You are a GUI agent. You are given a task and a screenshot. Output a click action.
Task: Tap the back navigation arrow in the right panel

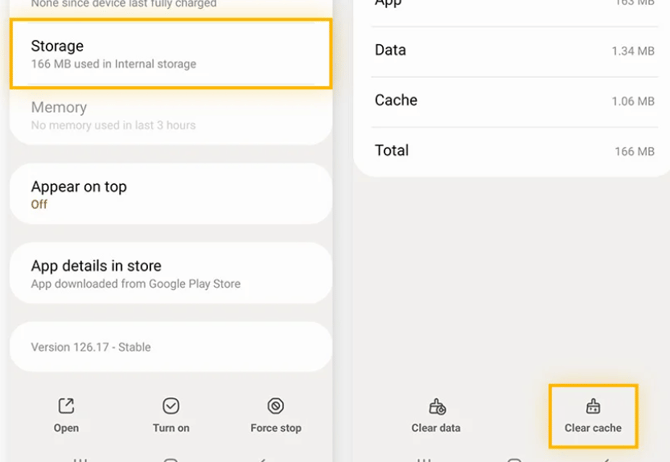[x=605, y=459]
